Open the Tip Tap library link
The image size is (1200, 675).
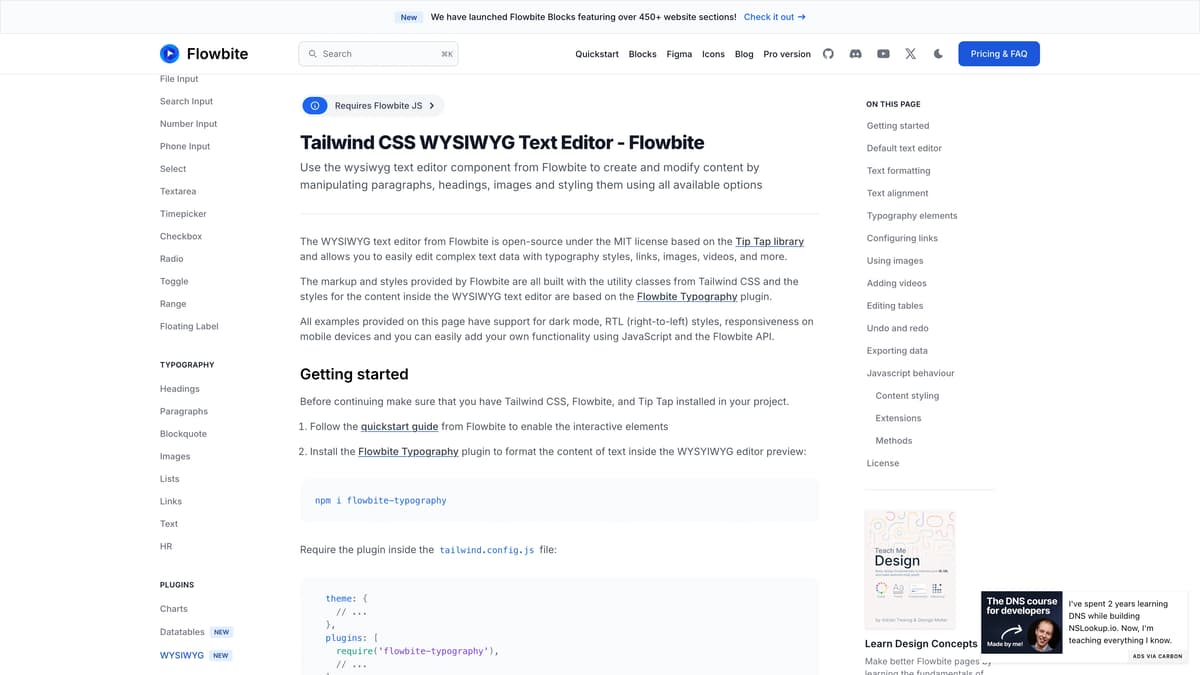(769, 241)
